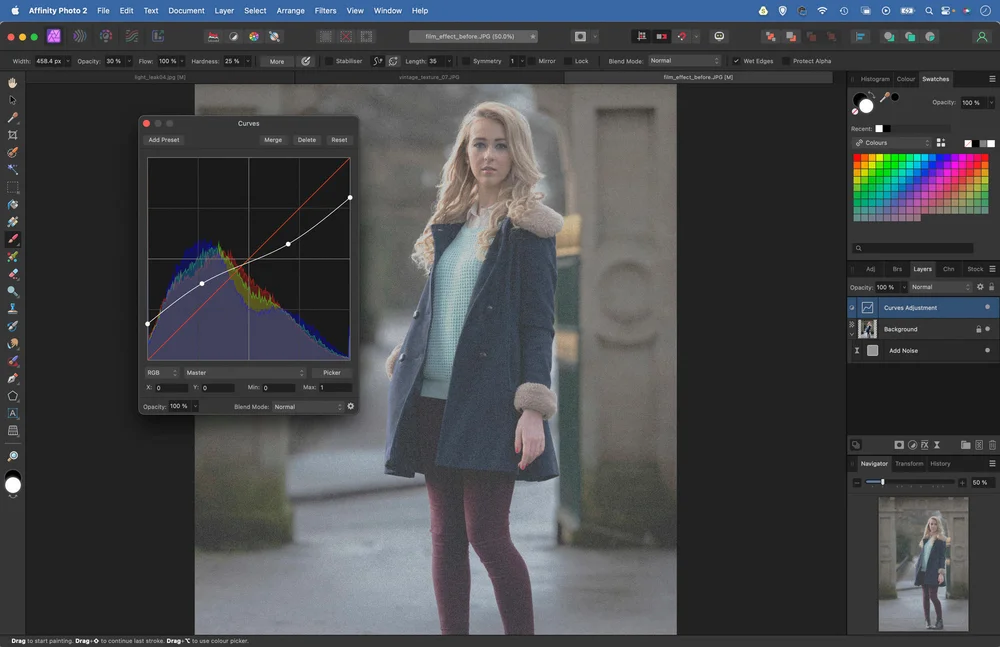
Task: Delete layer with trash icon
Action: coord(992,445)
